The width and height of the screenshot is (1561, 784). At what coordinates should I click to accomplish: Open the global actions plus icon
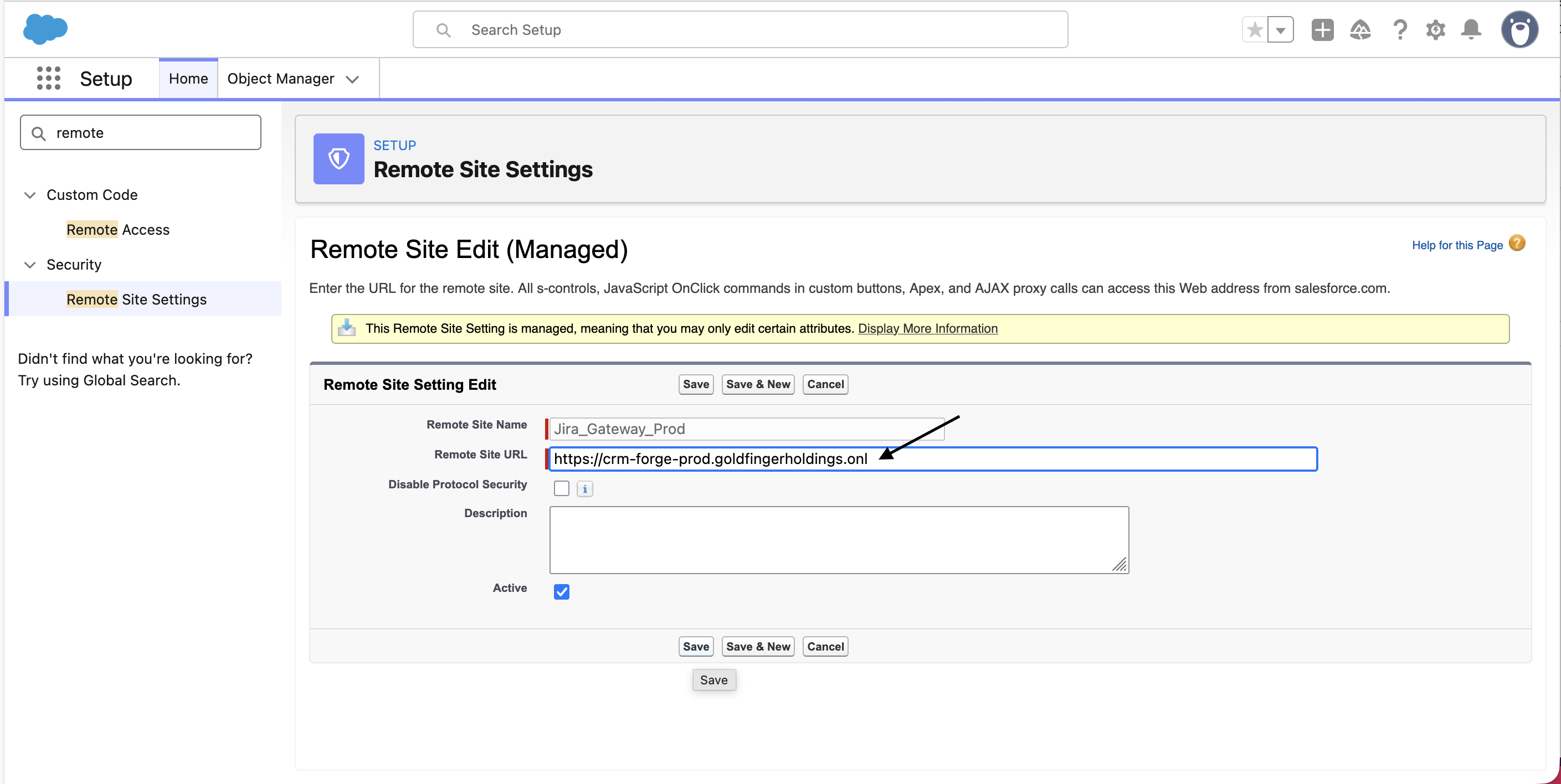(1322, 30)
